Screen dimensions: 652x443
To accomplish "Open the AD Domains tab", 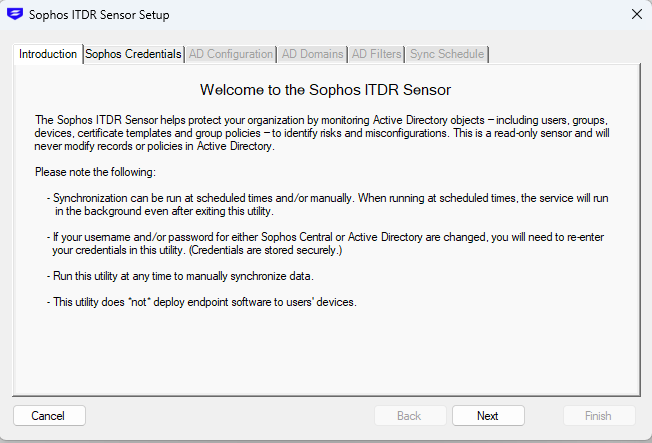I will tap(312, 54).
